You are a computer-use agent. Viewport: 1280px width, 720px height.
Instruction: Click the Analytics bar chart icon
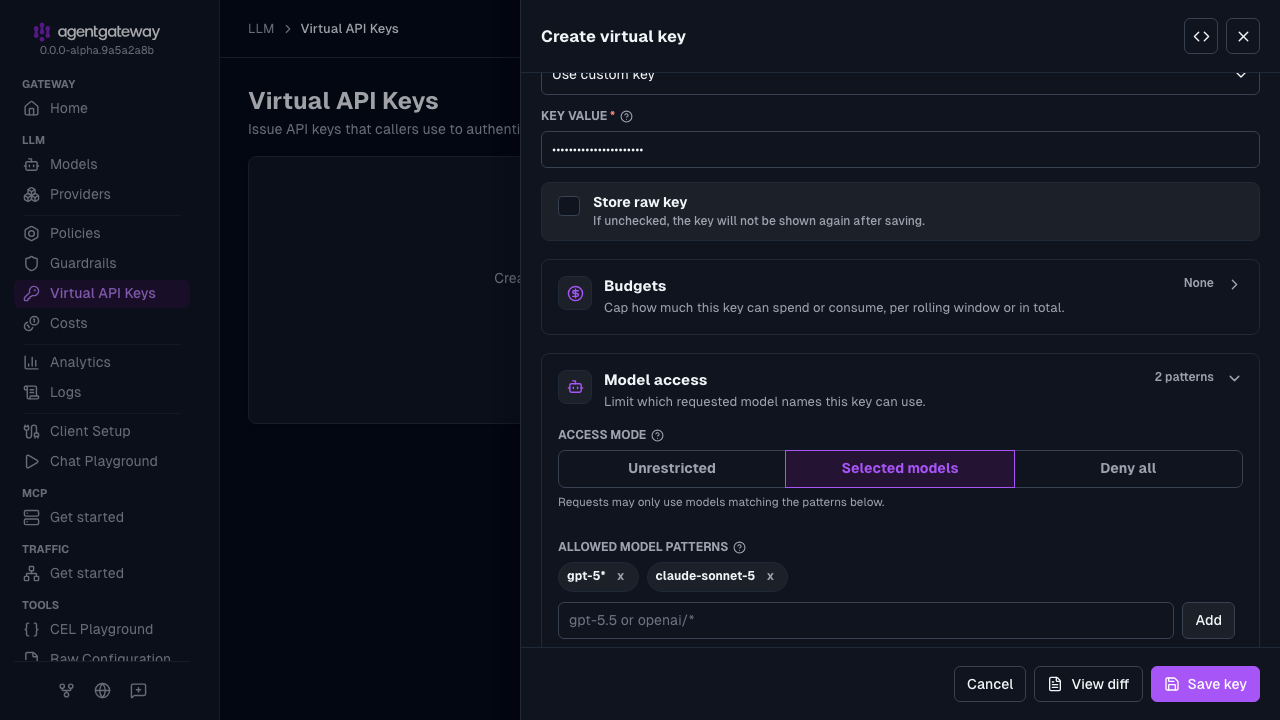point(32,362)
